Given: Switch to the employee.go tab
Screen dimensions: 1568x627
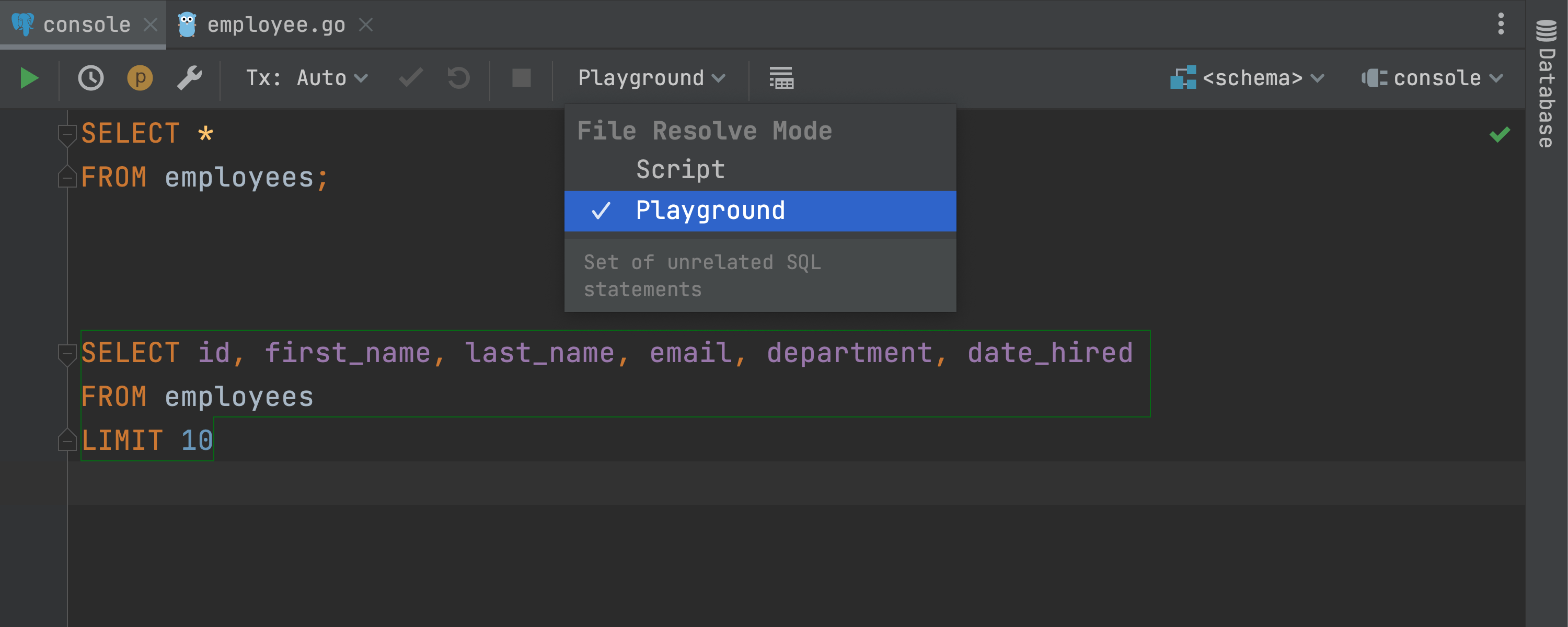Looking at the screenshot, I should (x=275, y=25).
